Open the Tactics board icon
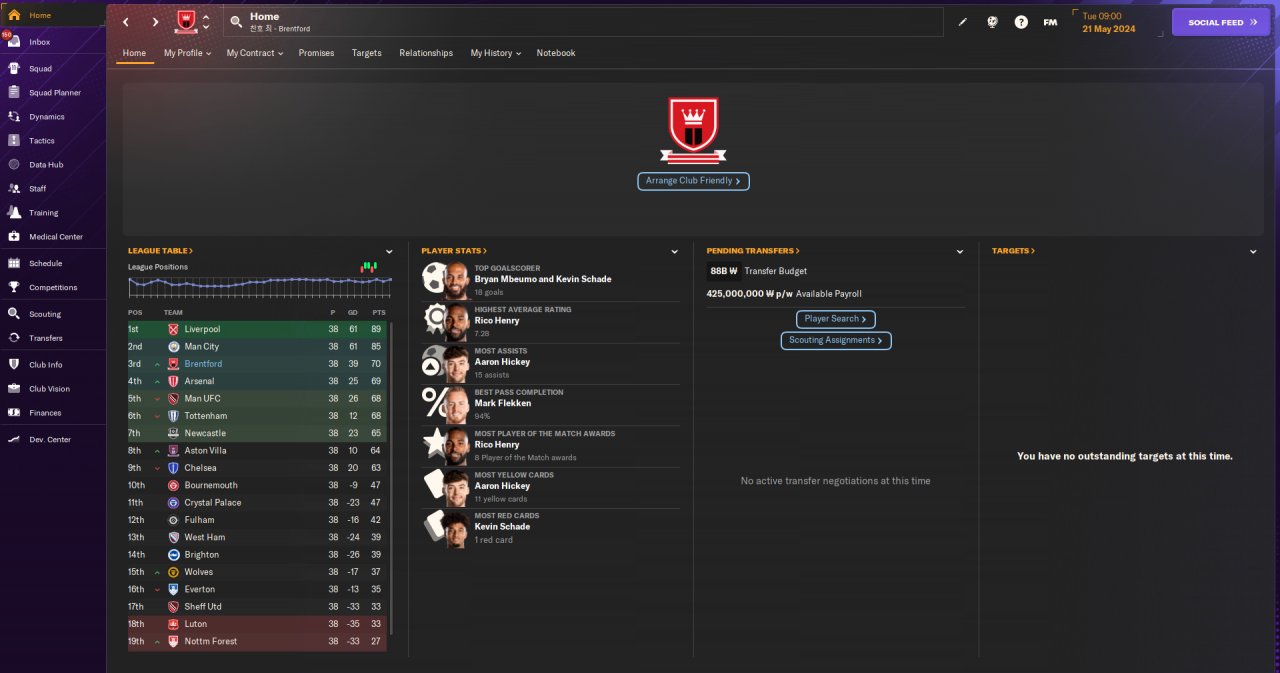 click(14, 141)
